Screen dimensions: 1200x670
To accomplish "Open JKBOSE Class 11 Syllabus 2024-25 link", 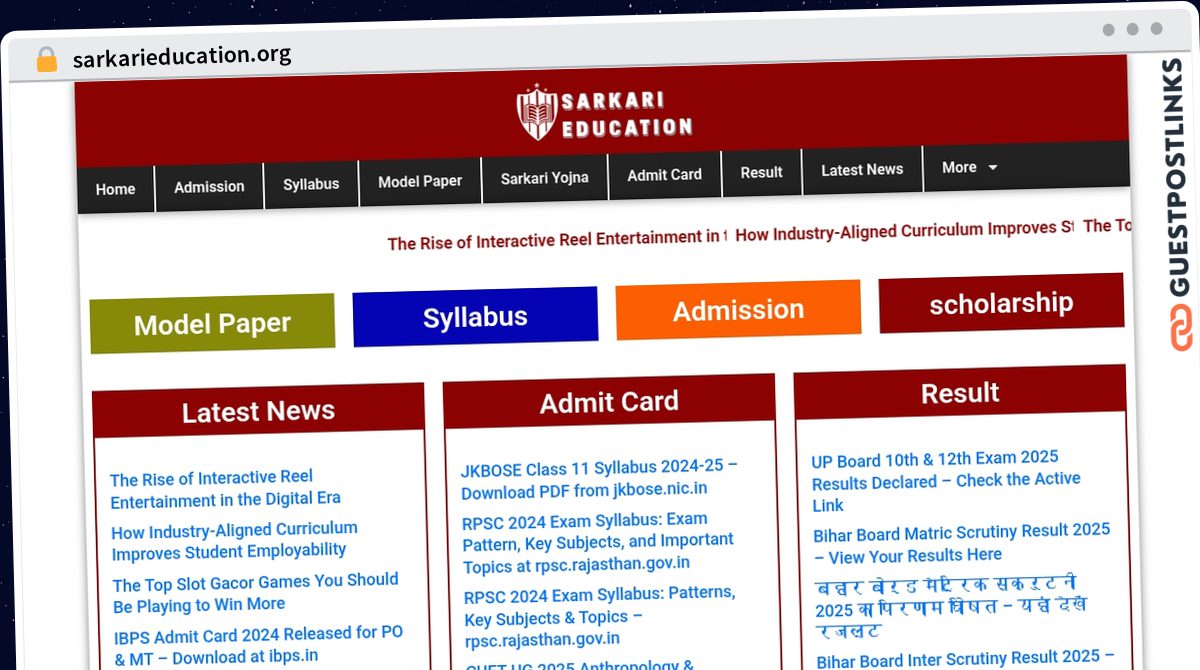I will (x=599, y=479).
